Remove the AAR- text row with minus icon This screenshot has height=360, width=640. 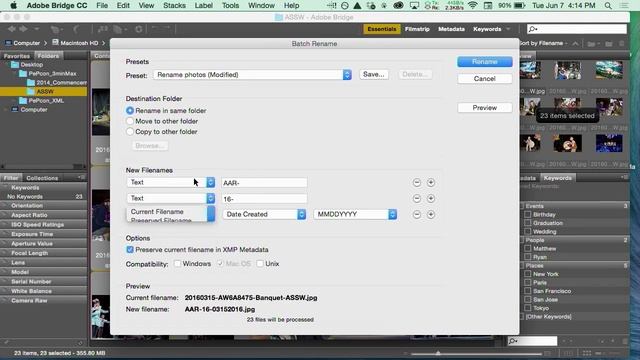pos(417,182)
